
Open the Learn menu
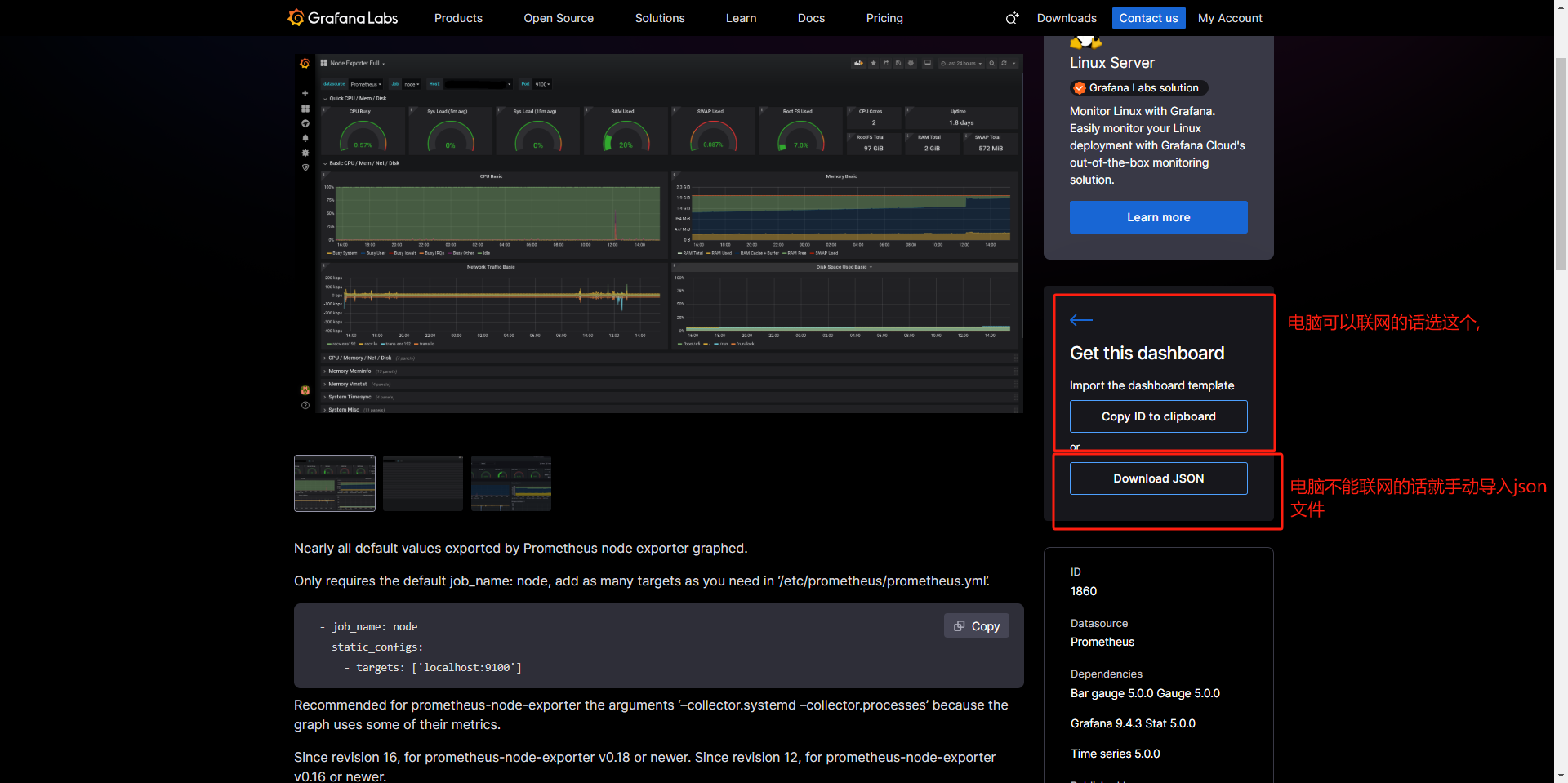click(x=741, y=18)
